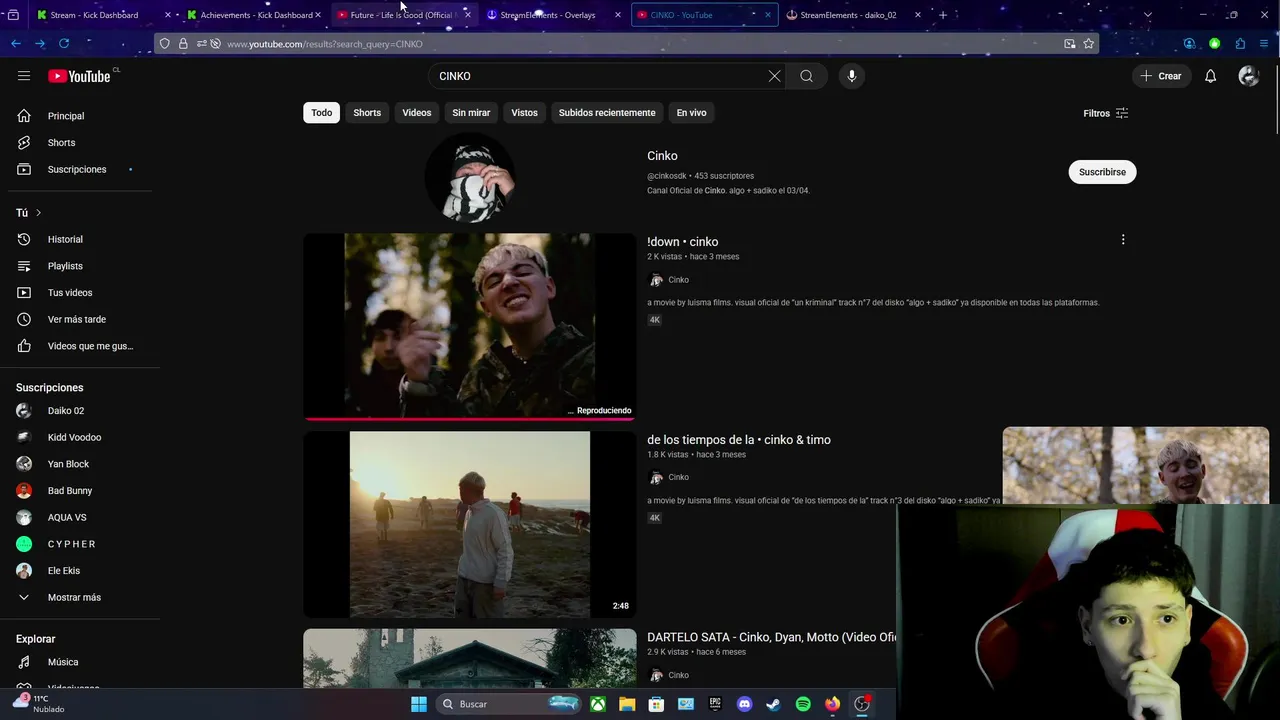Open the !down • cinko title link
This screenshot has width=1280, height=720.
682,242
